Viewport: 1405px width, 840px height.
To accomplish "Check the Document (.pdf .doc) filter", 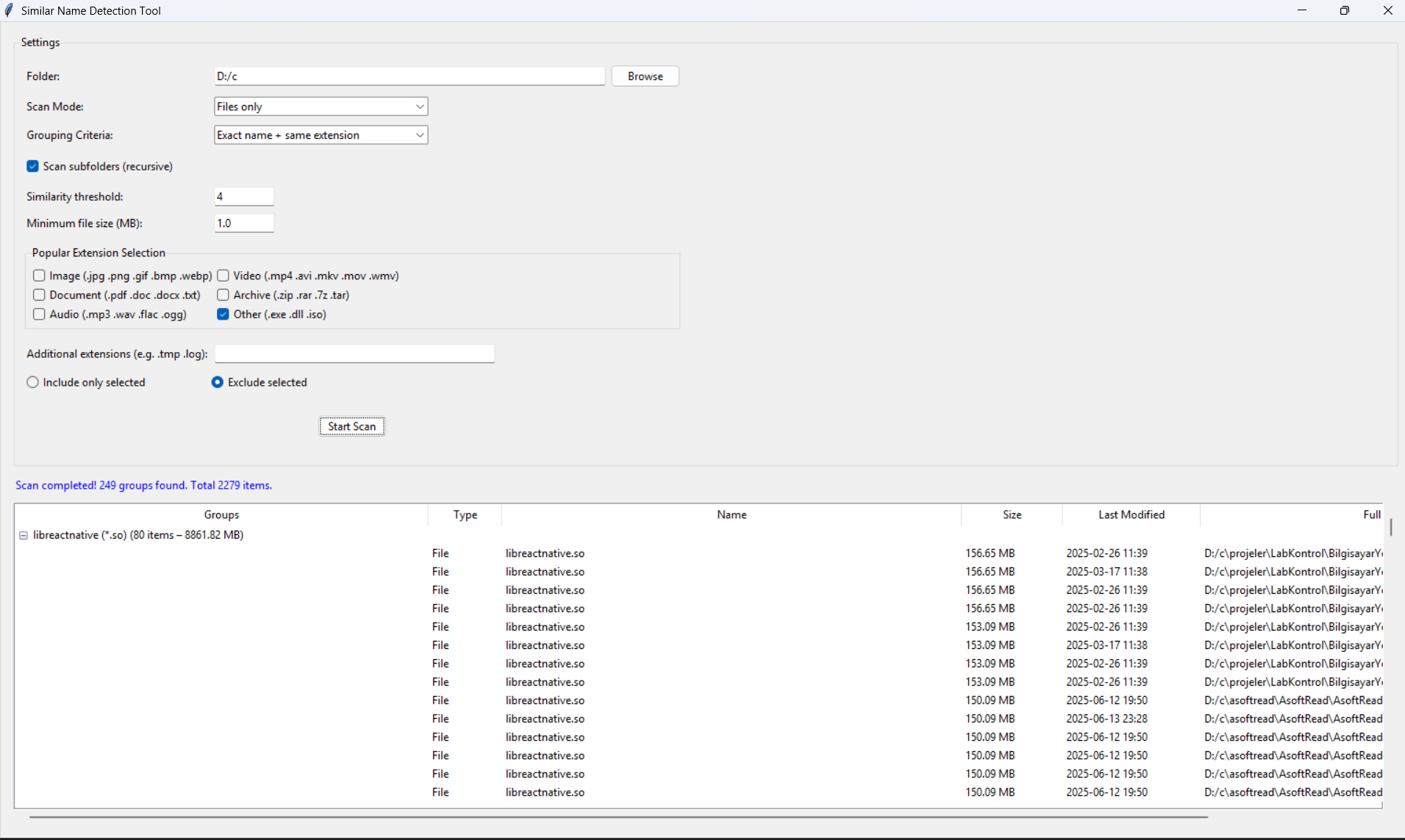I will [39, 295].
